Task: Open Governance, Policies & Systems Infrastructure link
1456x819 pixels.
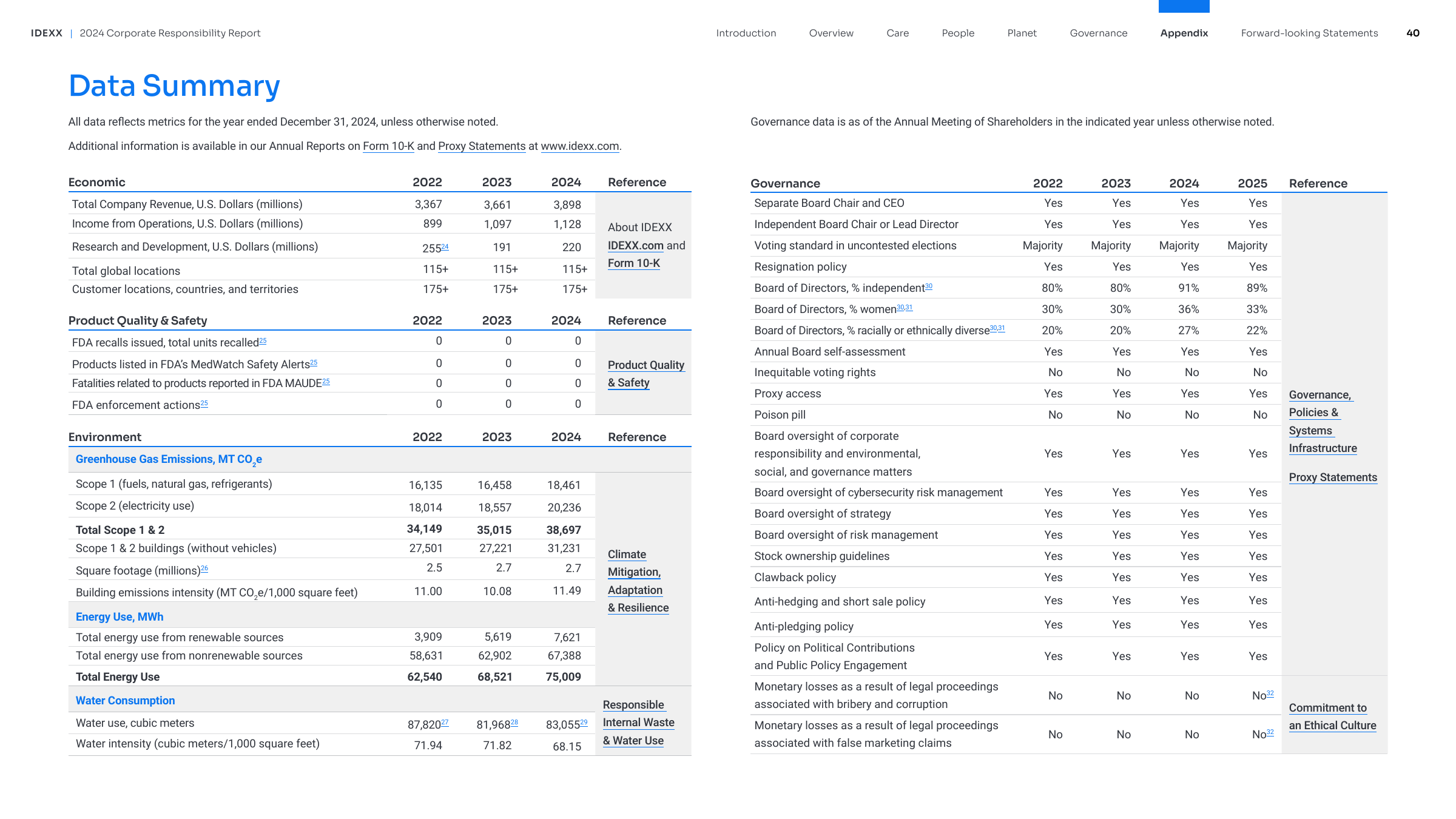Action: (x=1323, y=422)
